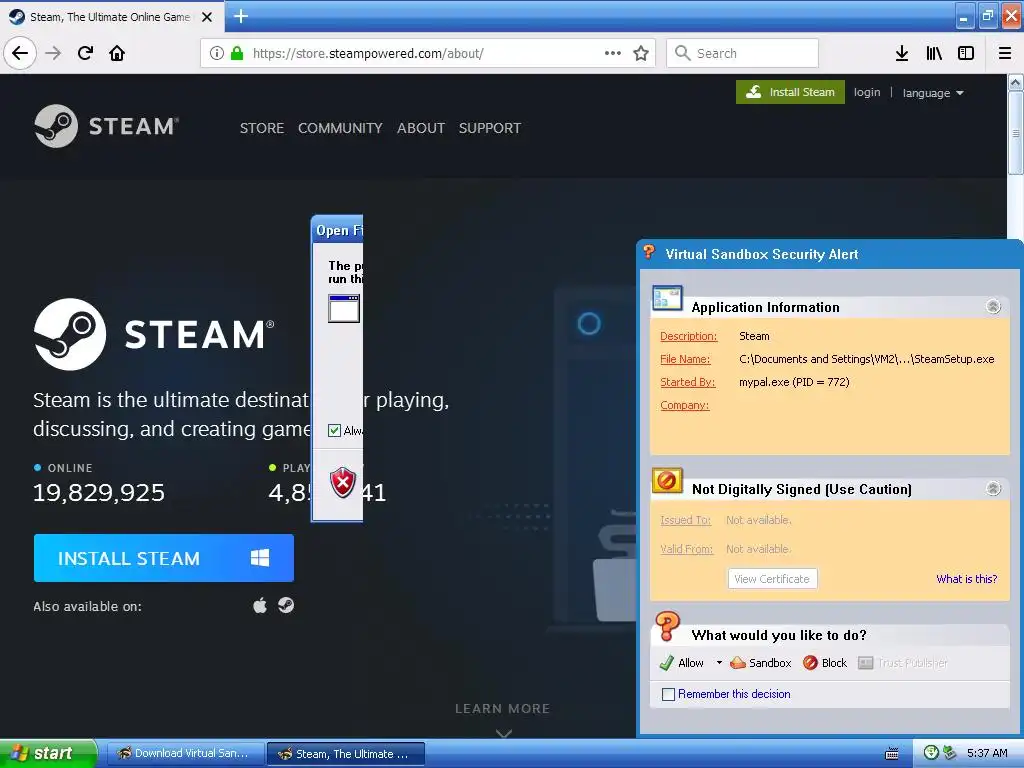
Task: Click the Application Information window icon
Action: (667, 300)
